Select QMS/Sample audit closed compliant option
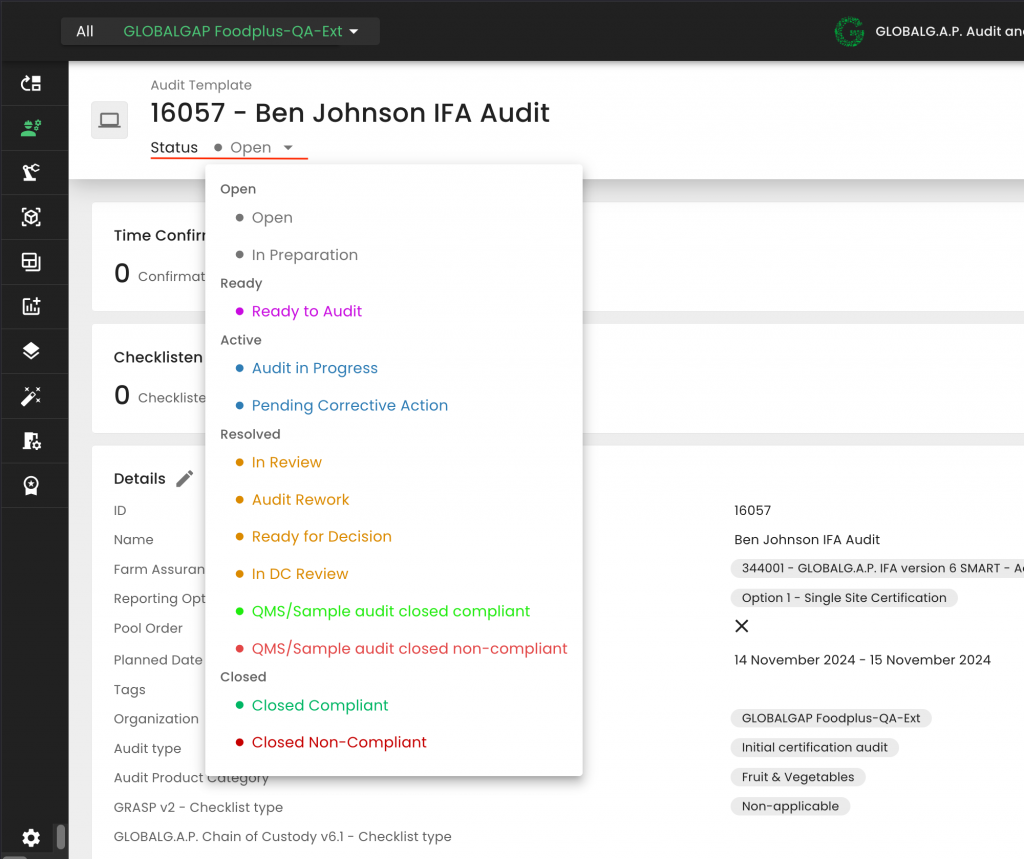Viewport: 1024px width, 859px height. [390, 611]
